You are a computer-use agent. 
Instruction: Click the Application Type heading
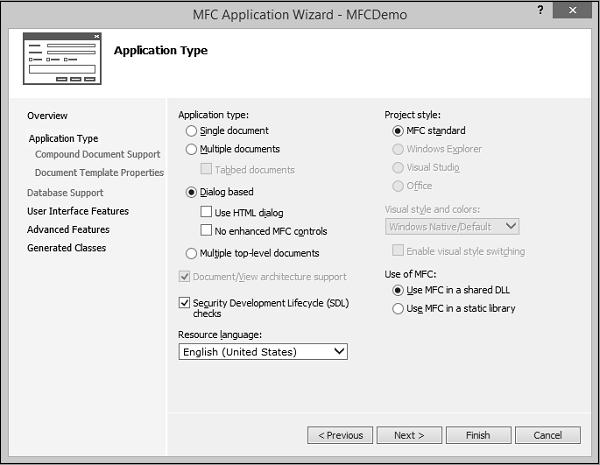[161, 50]
